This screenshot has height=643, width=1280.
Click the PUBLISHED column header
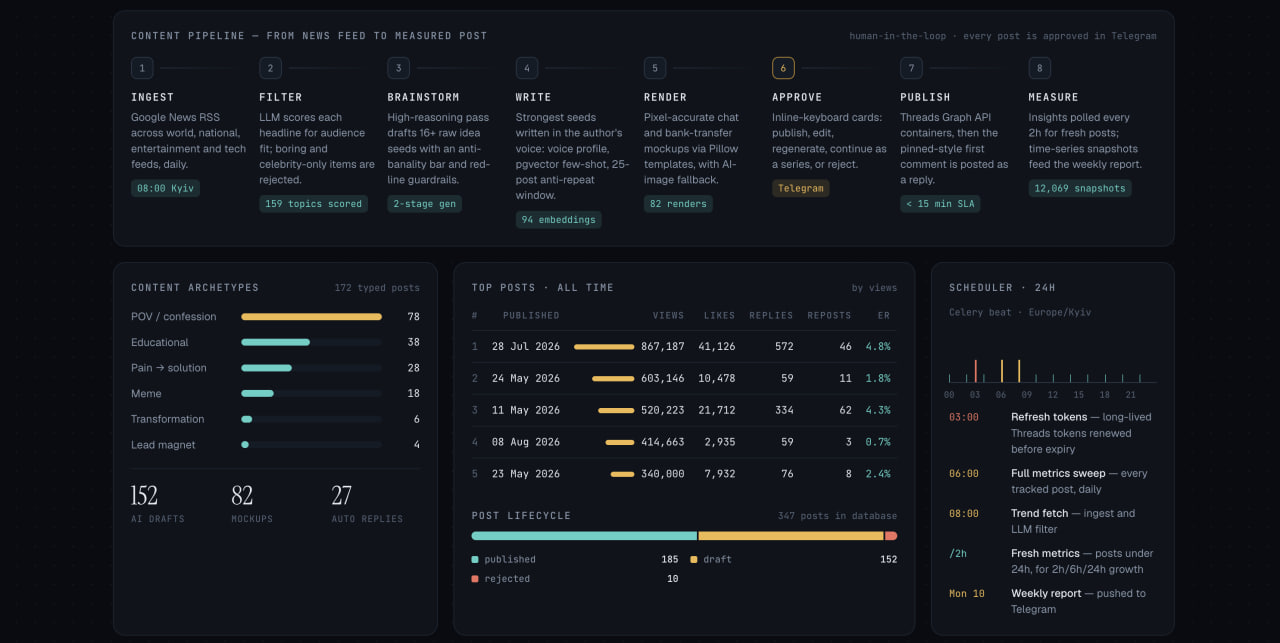coord(531,316)
